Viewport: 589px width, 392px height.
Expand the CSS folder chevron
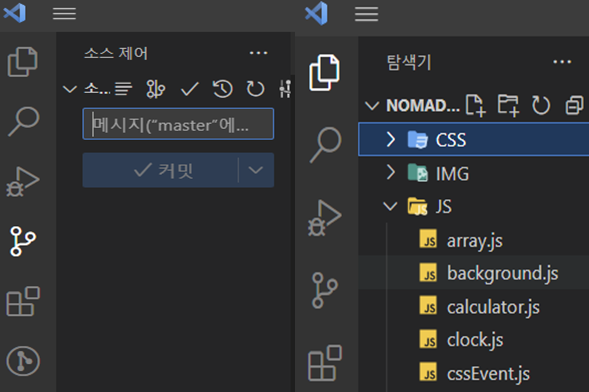click(x=391, y=140)
